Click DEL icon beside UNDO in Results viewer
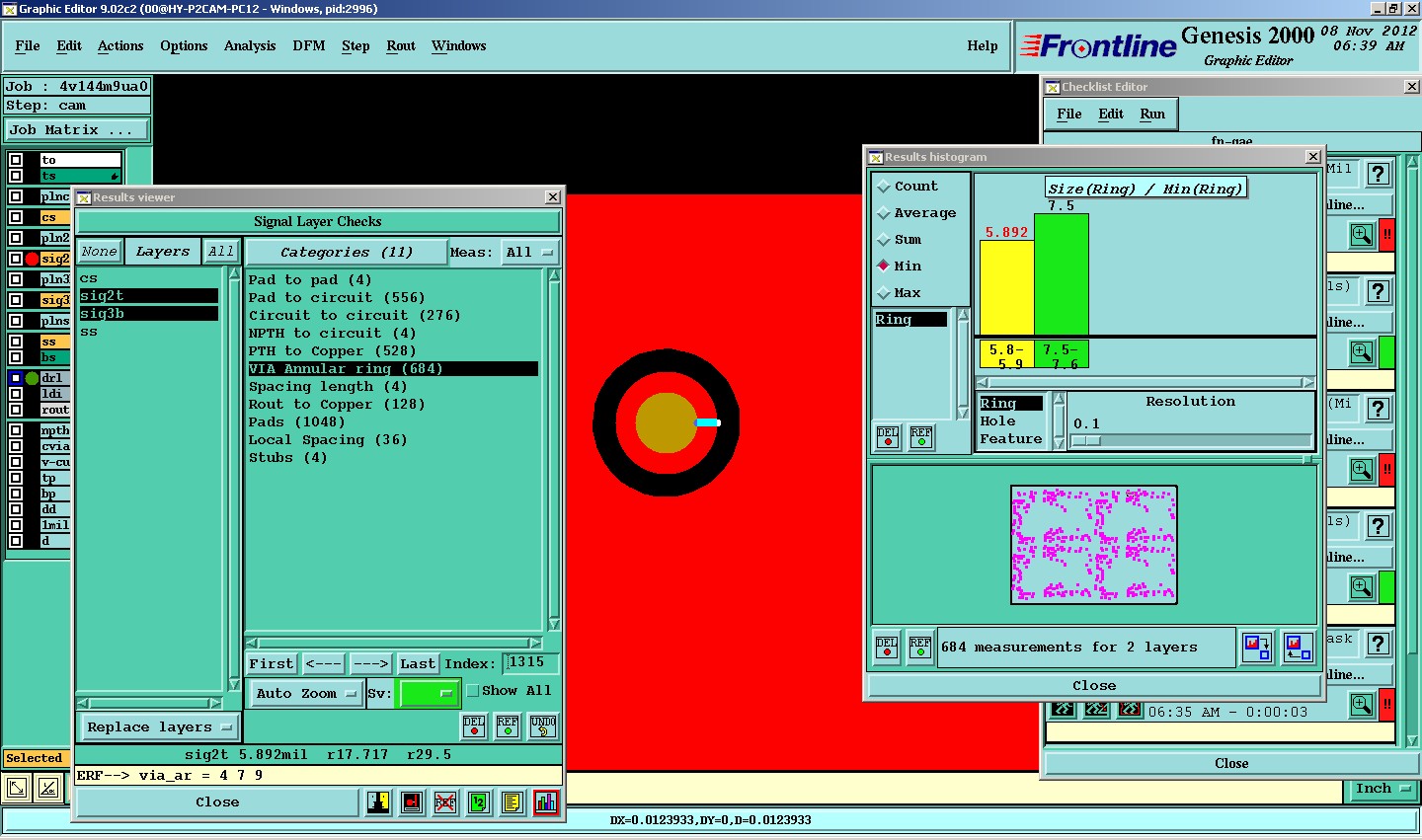Image resolution: width=1422 pixels, height=840 pixels. tap(474, 726)
